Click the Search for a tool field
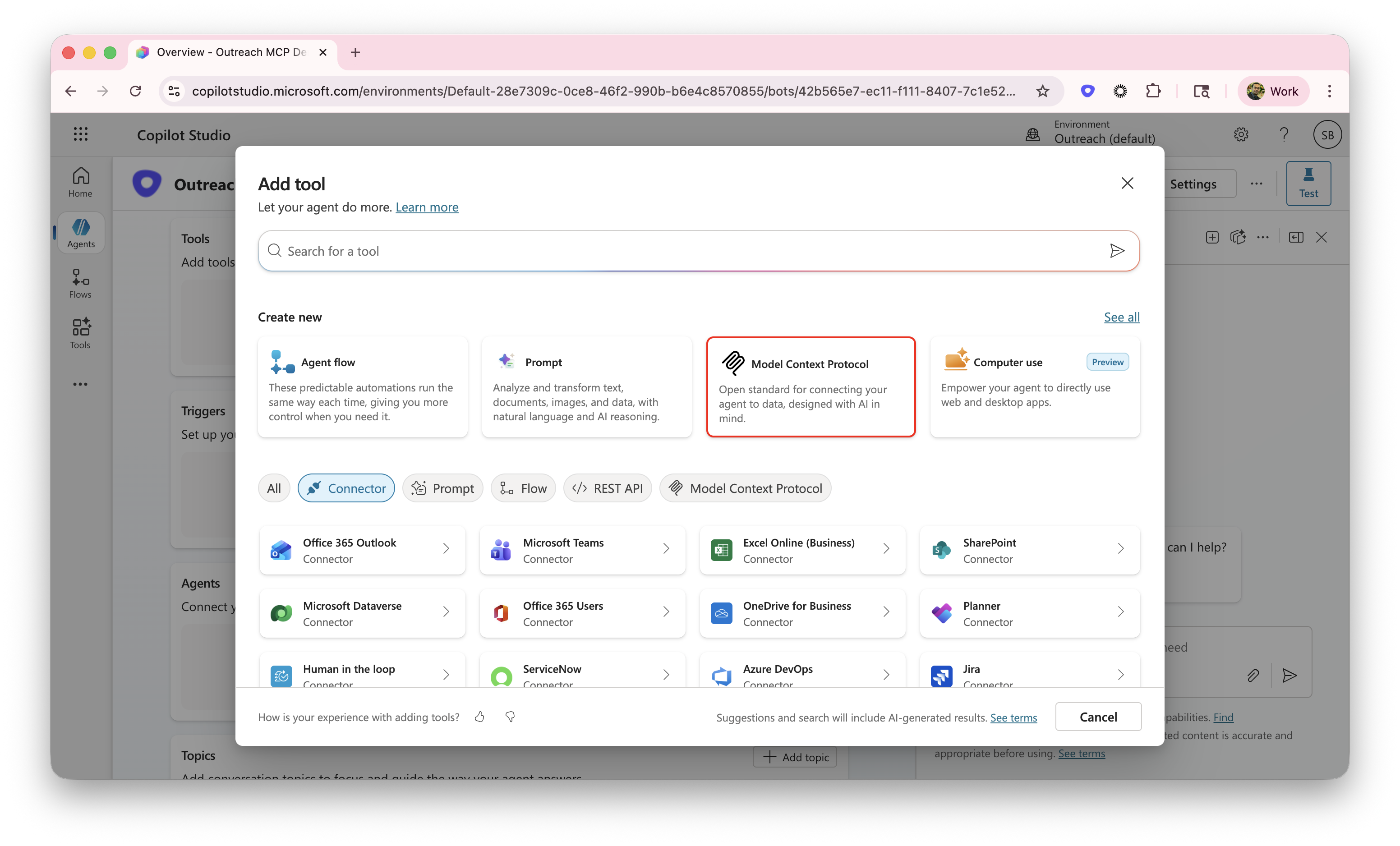The width and height of the screenshot is (1400, 846). click(x=682, y=251)
